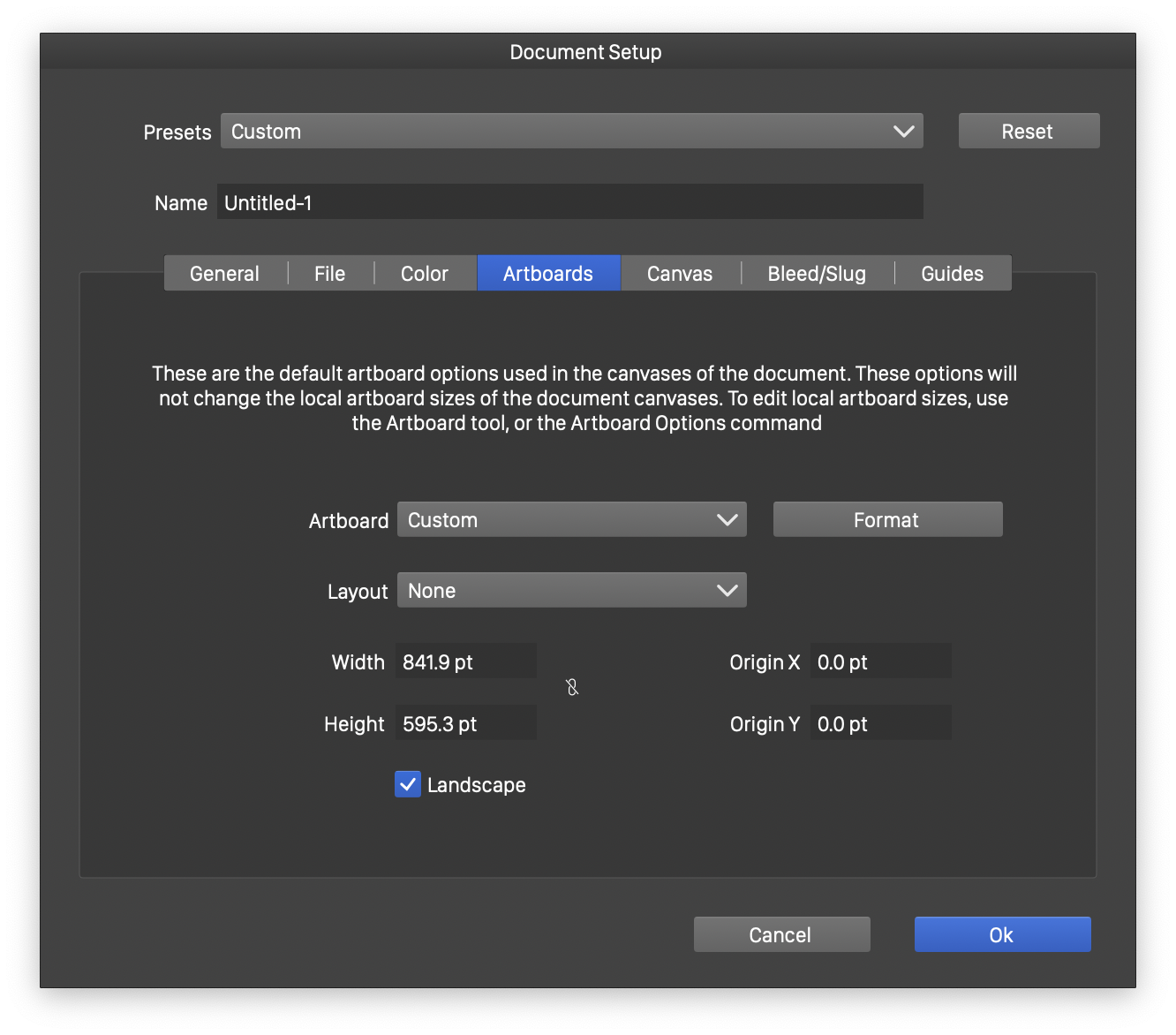Open the Artboard size dropdown
1176x1035 pixels.
coord(572,519)
